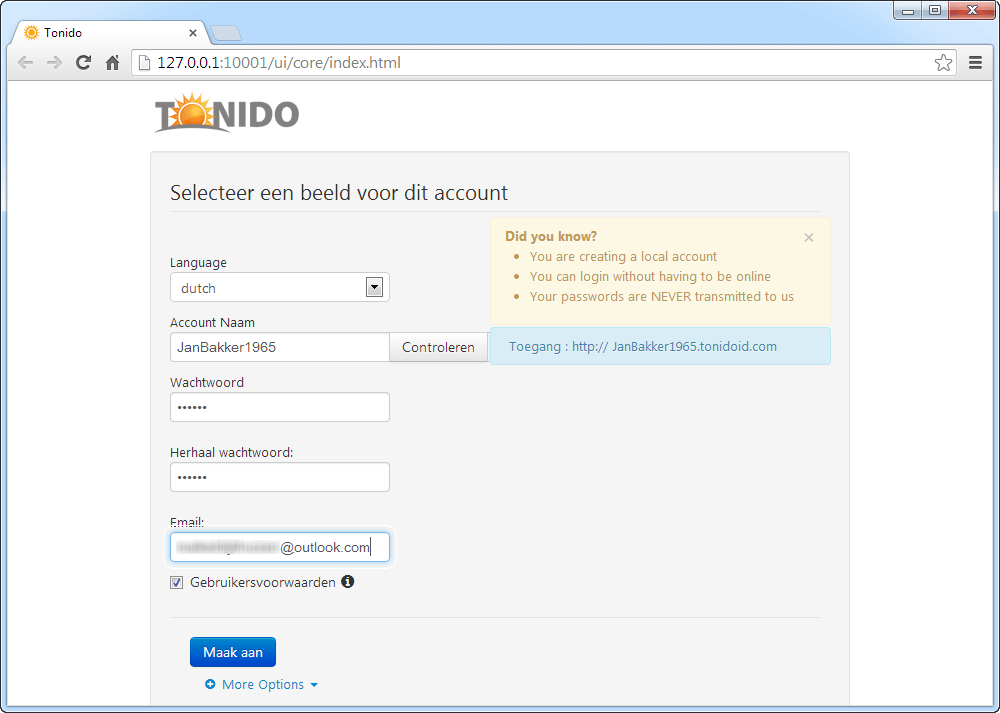Go to the home page icon
The image size is (1000, 713).
[x=112, y=62]
